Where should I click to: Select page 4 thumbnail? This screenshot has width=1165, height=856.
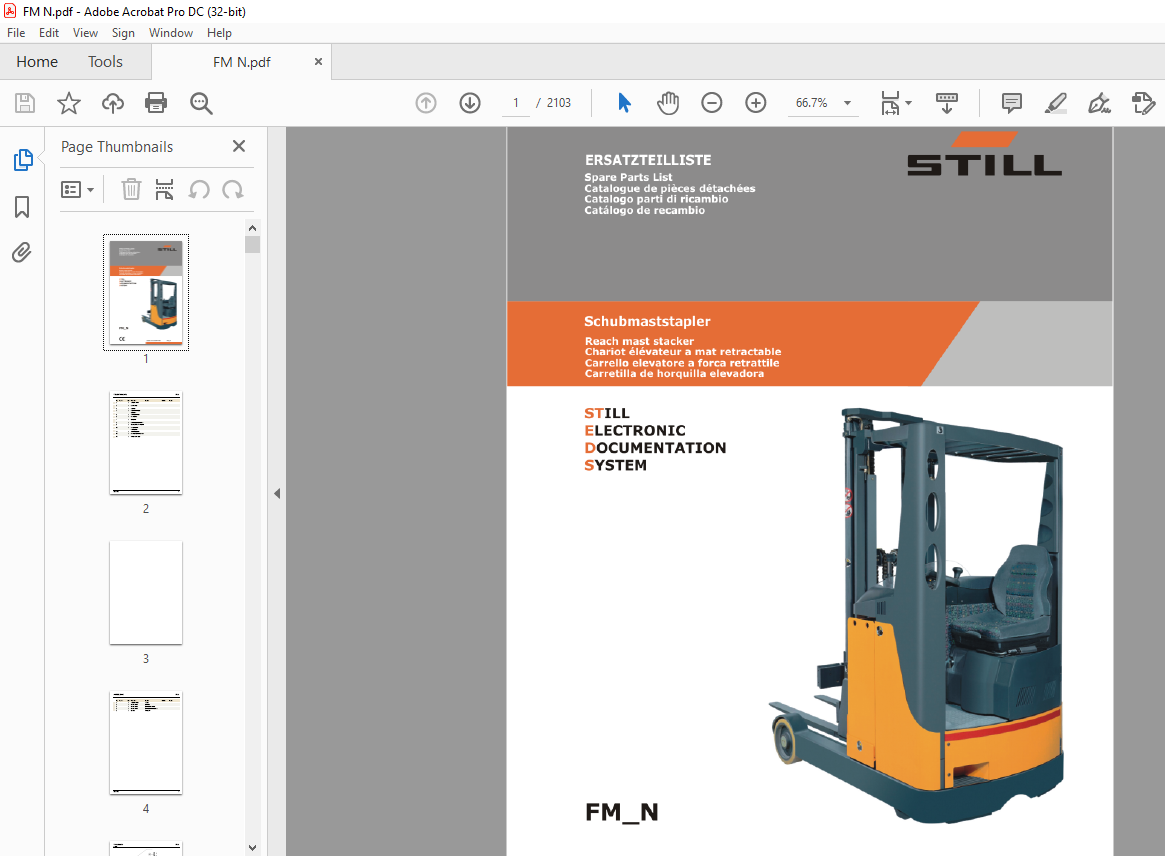pyautogui.click(x=146, y=743)
